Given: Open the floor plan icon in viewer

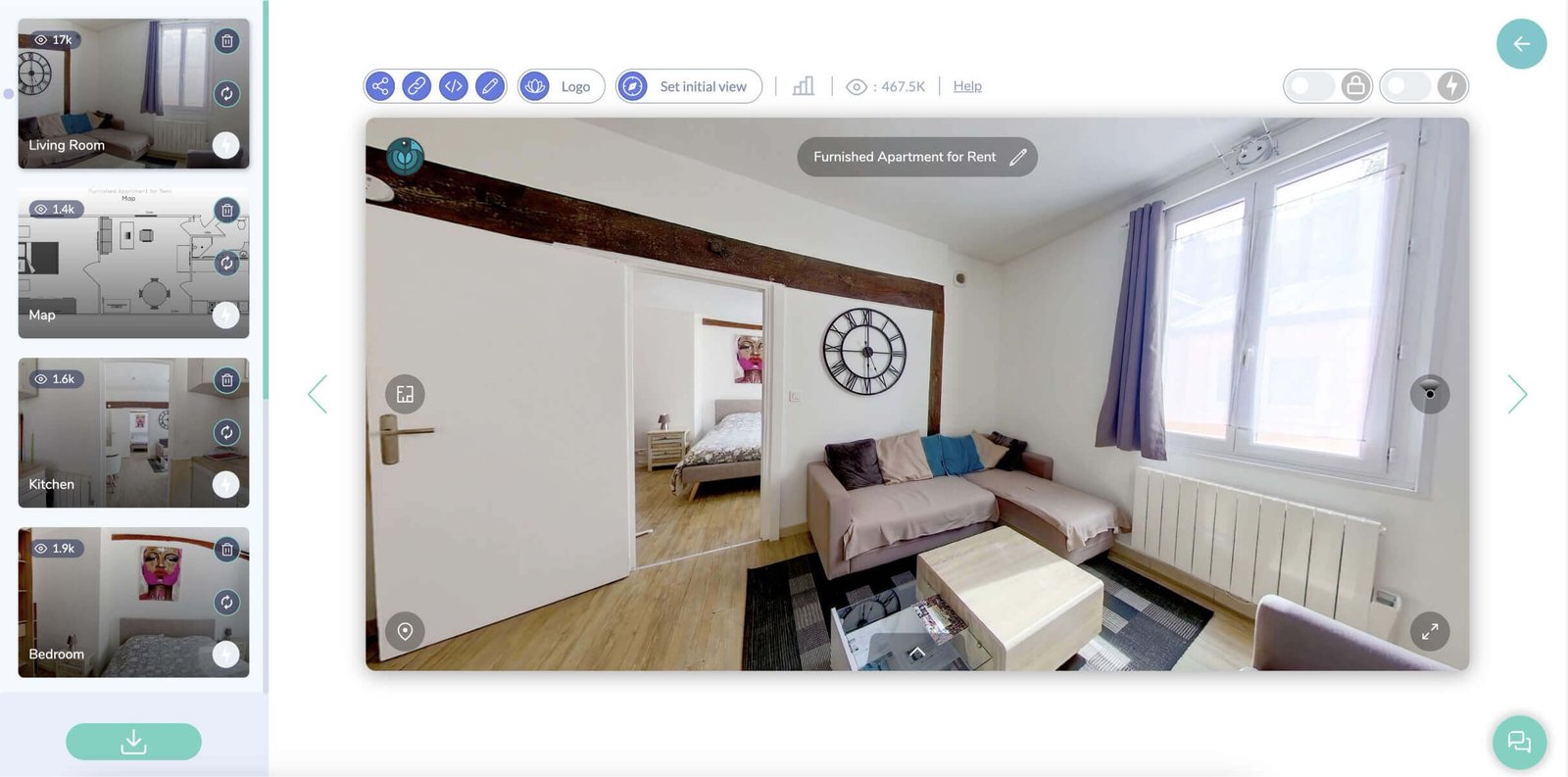Looking at the screenshot, I should (405, 394).
